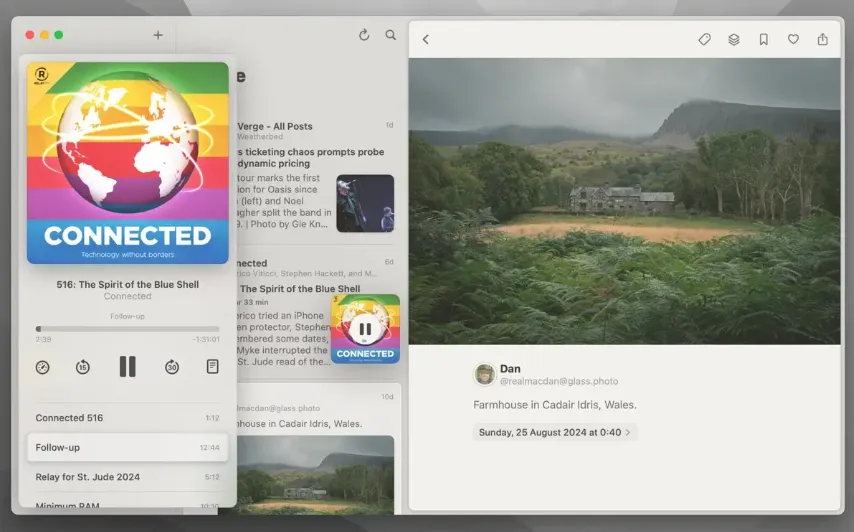
Task: Click the podcast progress slider
Action: tap(127, 329)
